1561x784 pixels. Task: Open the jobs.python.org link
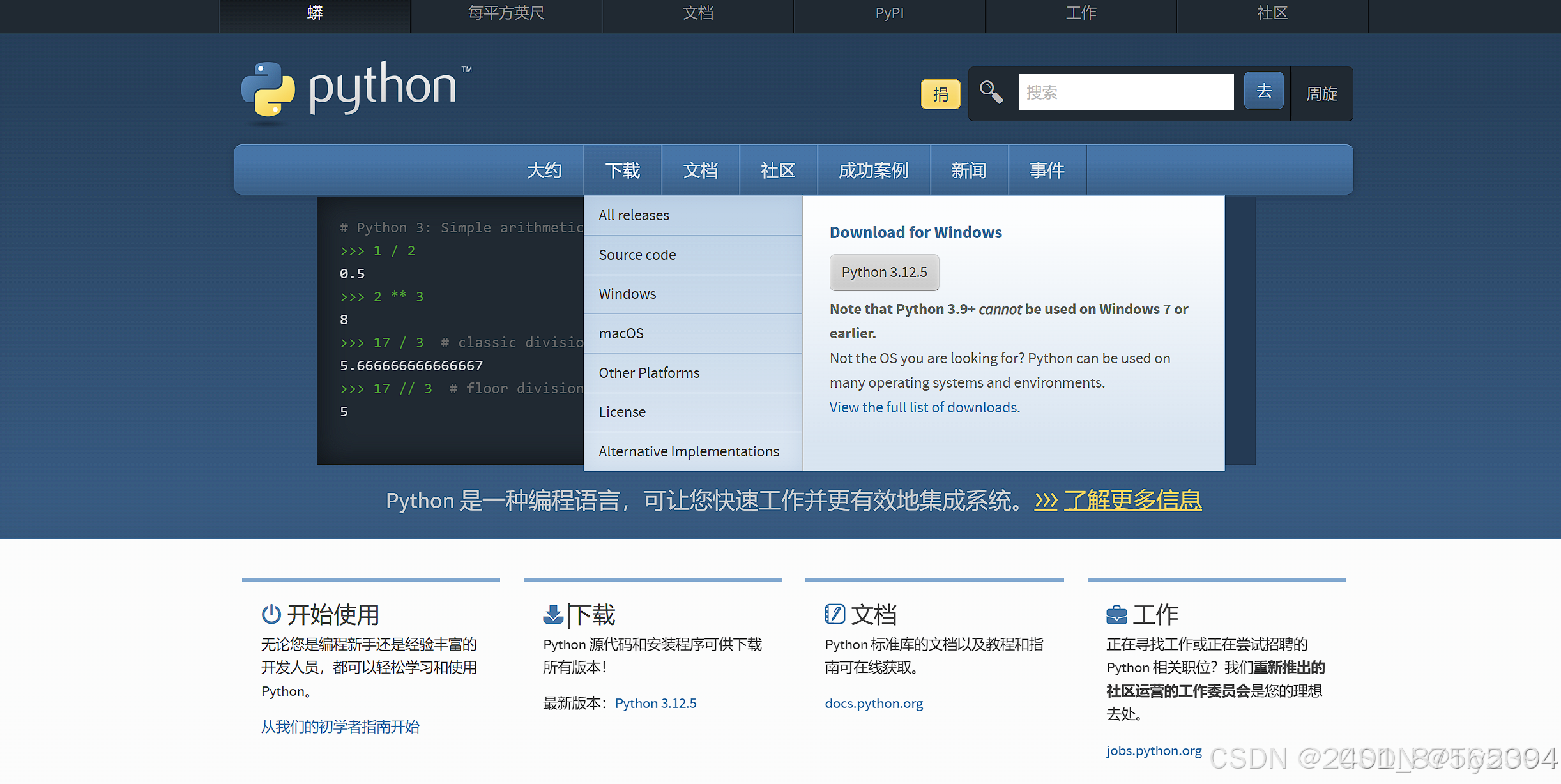pyautogui.click(x=1154, y=751)
